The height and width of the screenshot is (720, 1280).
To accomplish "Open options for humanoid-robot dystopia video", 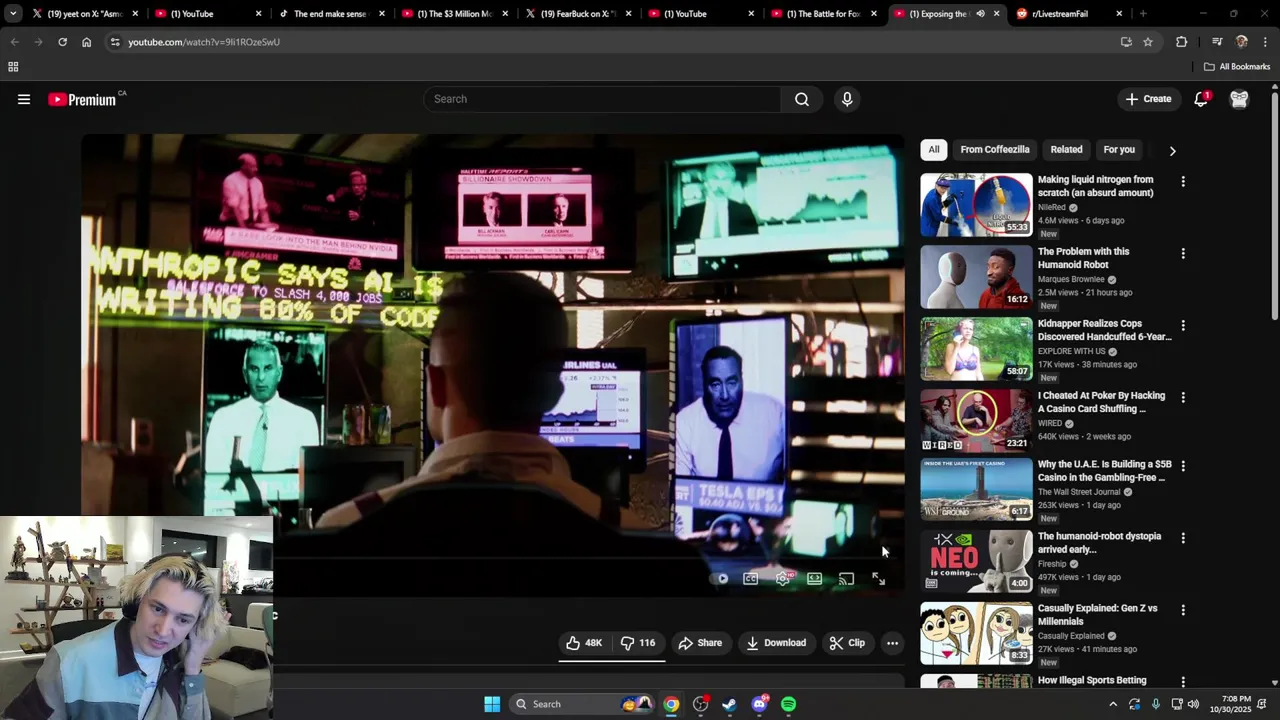I will (x=1183, y=538).
